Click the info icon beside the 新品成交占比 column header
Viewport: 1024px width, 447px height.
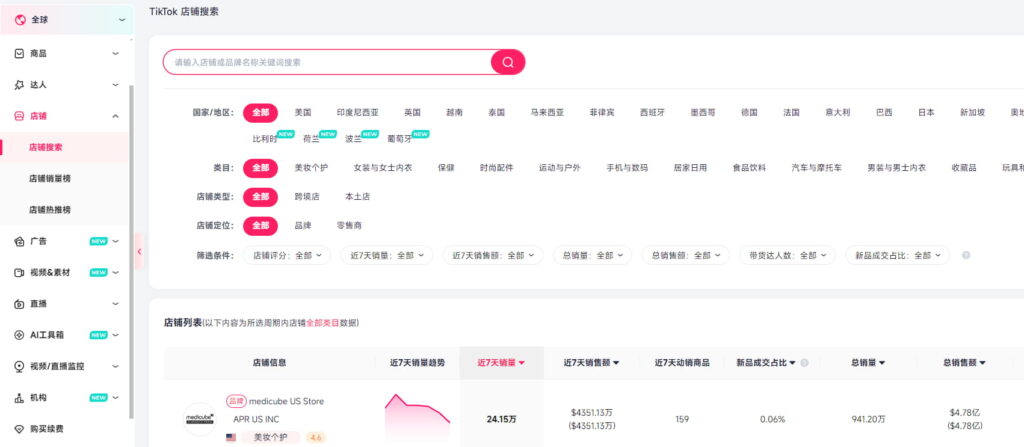click(804, 363)
